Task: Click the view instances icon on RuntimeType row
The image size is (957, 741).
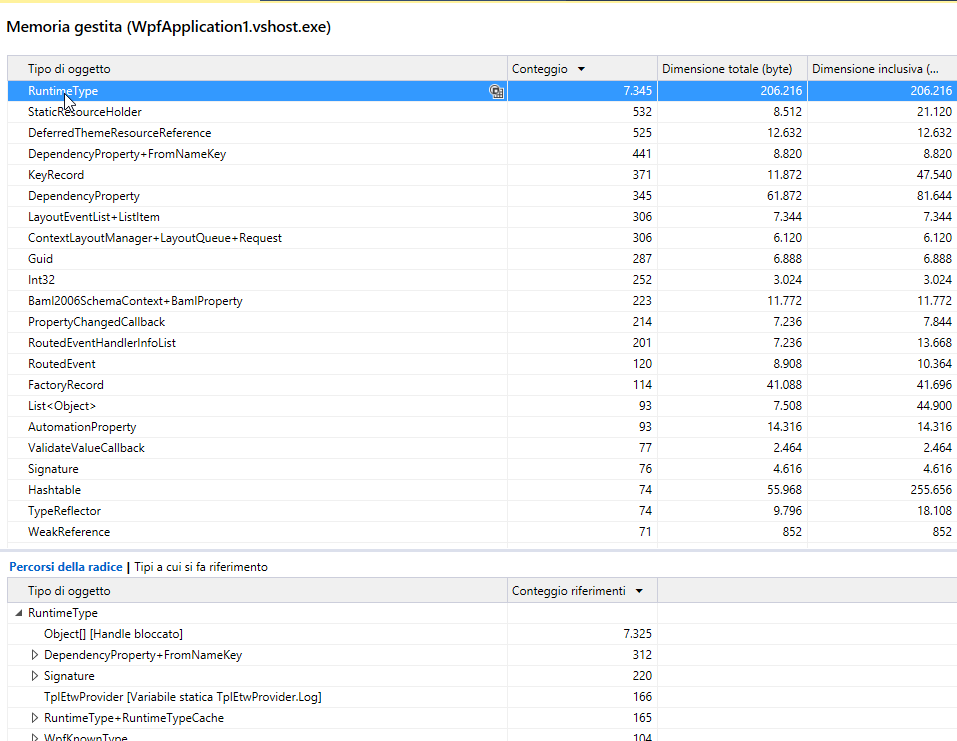Action: tap(496, 92)
